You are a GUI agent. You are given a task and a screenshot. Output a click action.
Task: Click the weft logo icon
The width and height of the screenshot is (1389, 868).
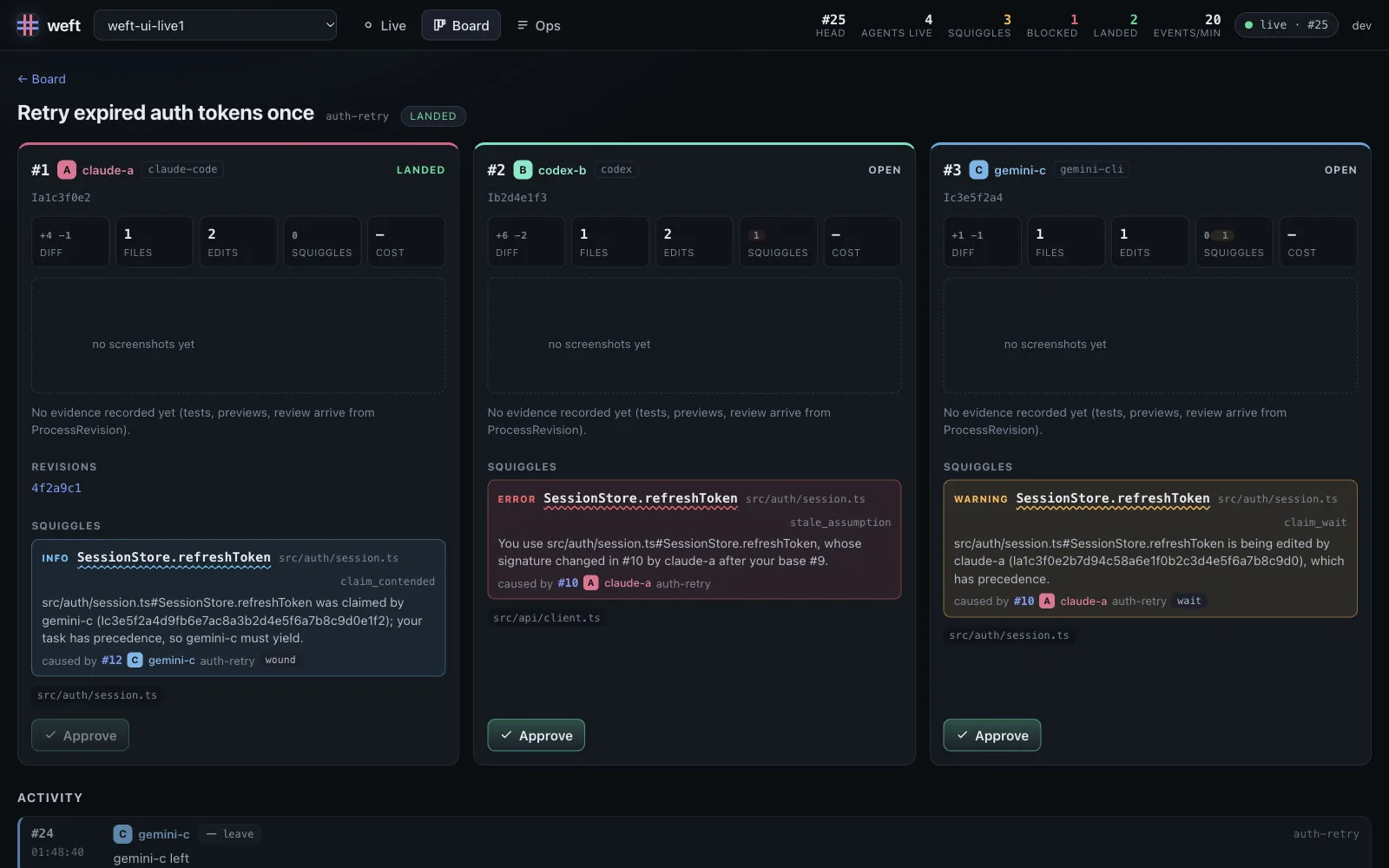(28, 25)
